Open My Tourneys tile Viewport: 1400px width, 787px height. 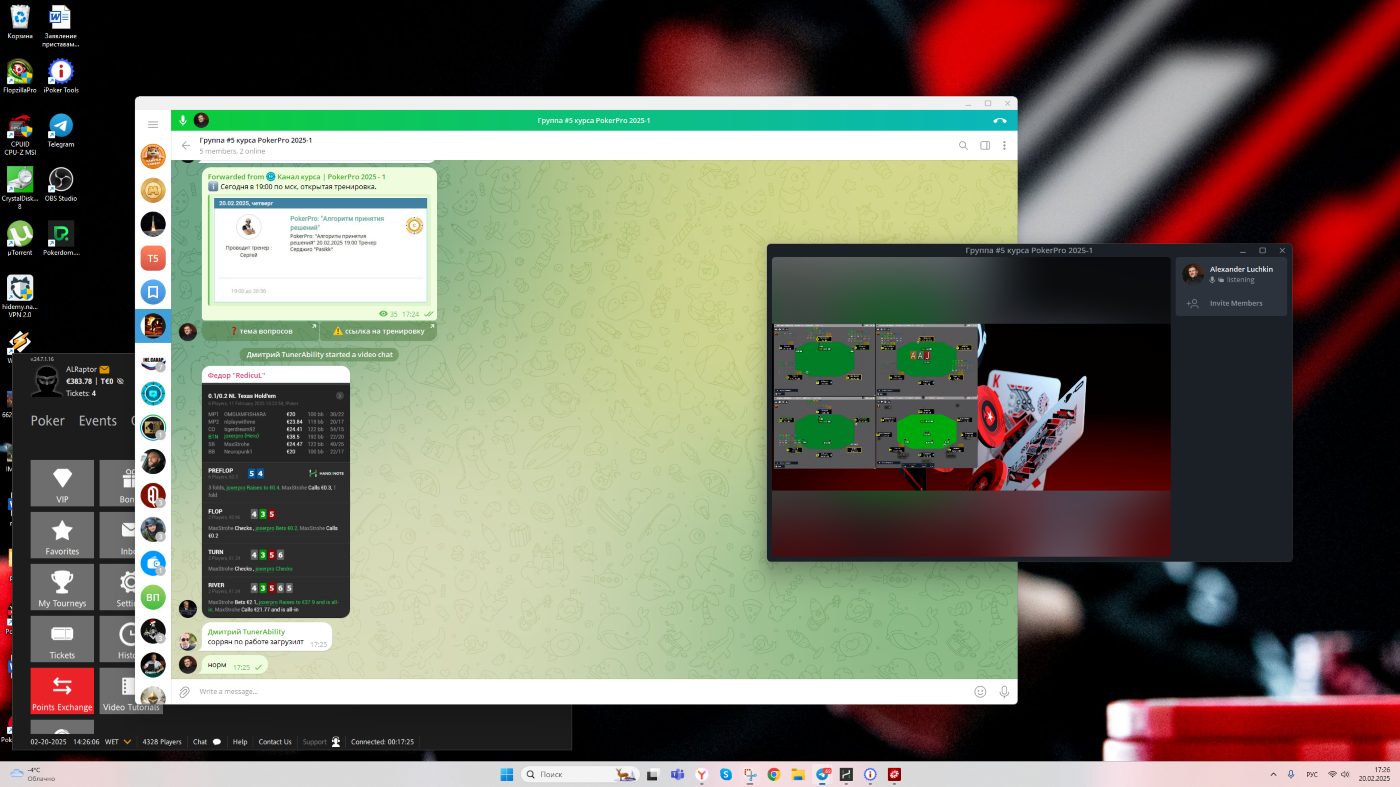click(62, 587)
